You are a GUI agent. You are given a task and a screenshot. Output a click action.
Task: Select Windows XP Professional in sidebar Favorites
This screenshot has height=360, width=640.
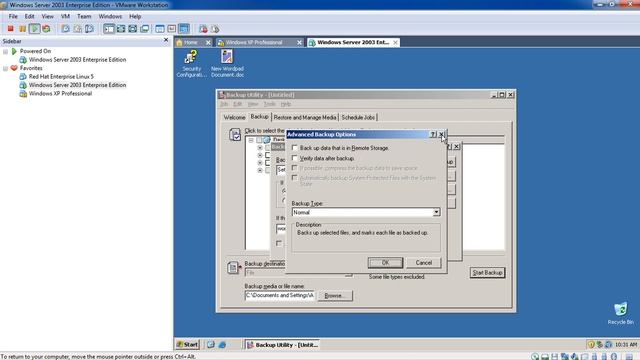[60, 93]
